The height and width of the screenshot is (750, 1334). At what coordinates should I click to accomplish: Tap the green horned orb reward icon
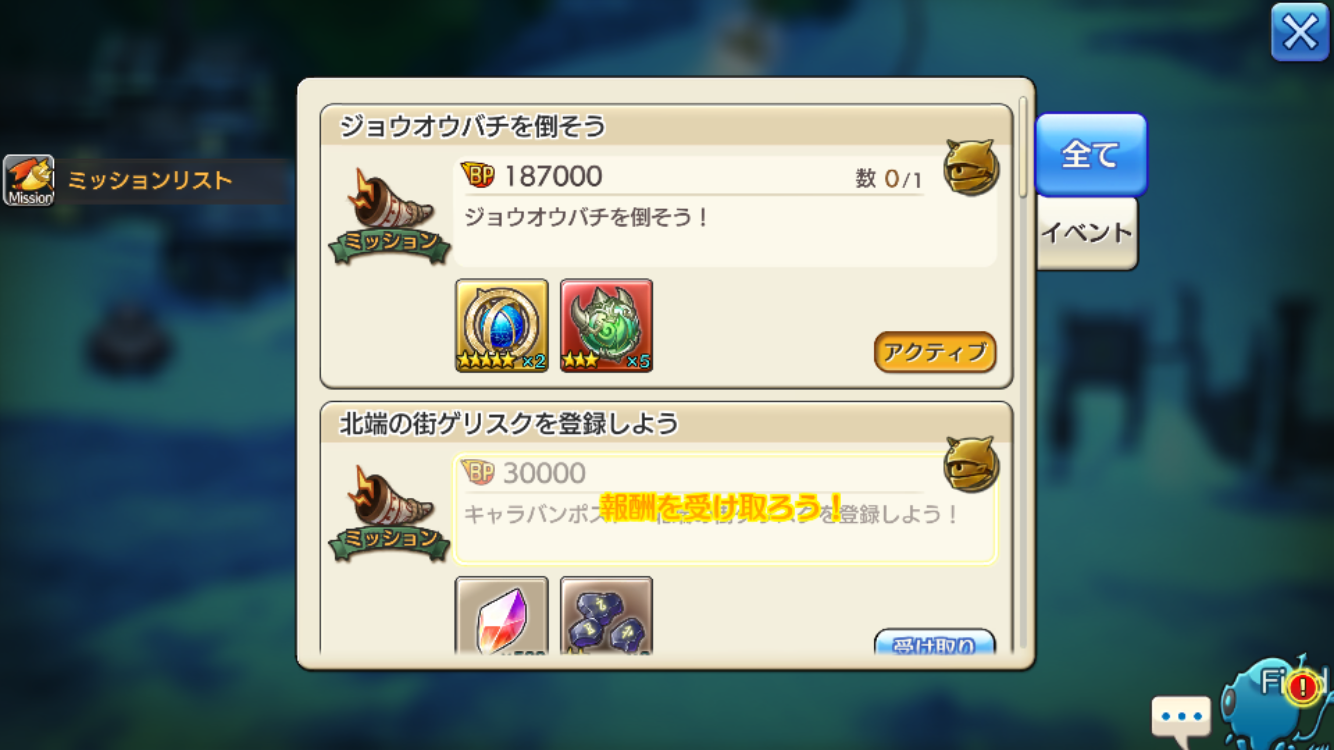(x=607, y=326)
